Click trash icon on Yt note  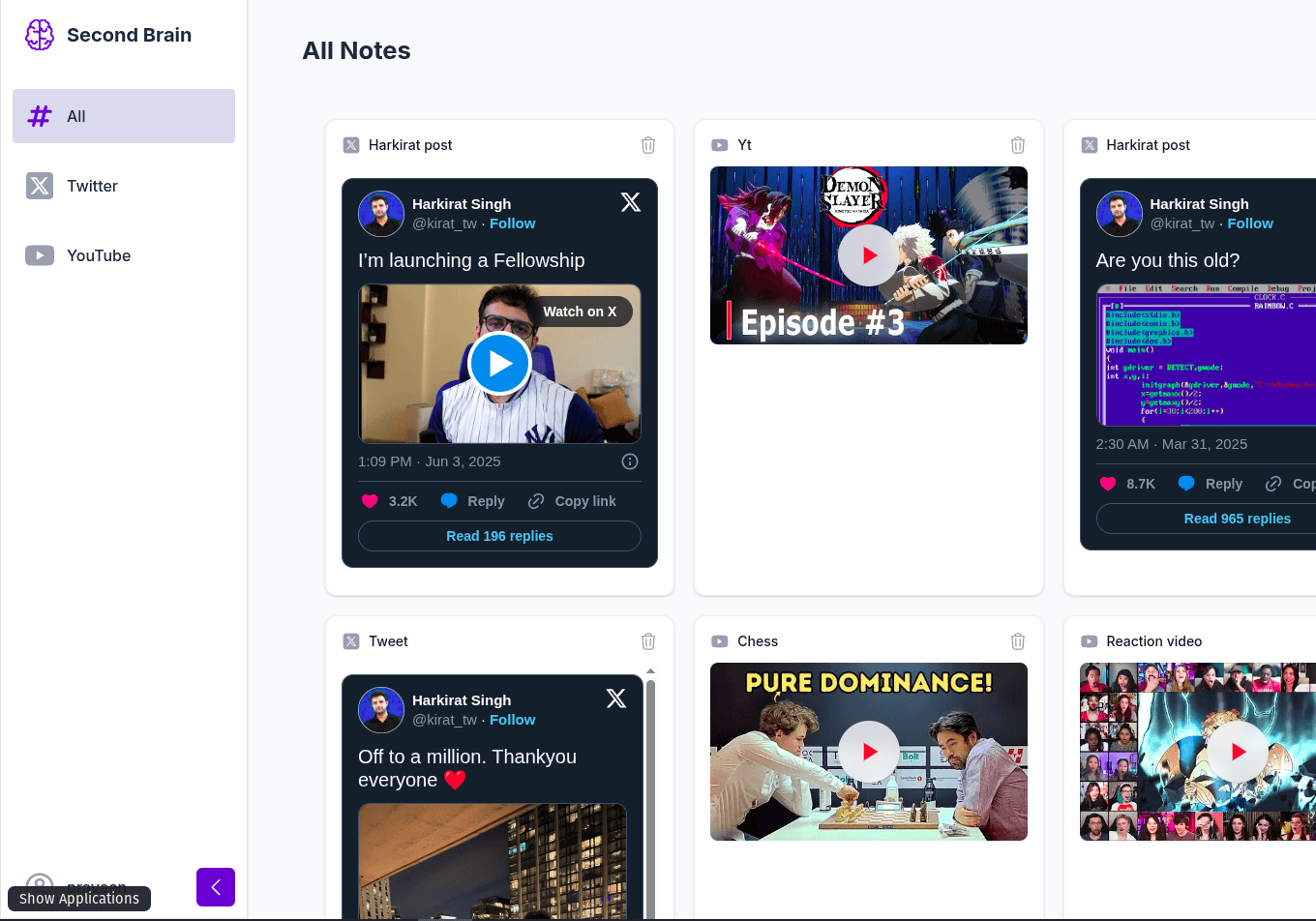[x=1018, y=145]
